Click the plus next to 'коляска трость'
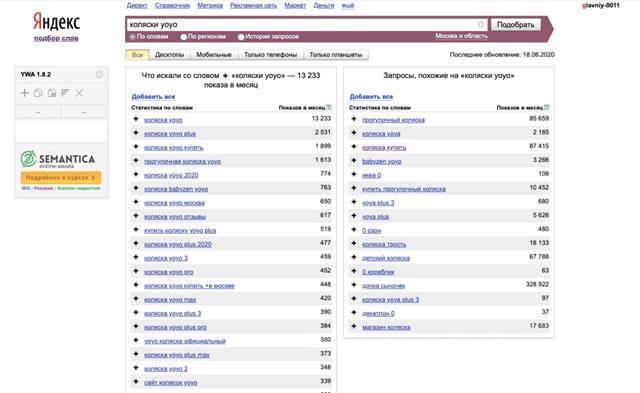 click(x=354, y=243)
